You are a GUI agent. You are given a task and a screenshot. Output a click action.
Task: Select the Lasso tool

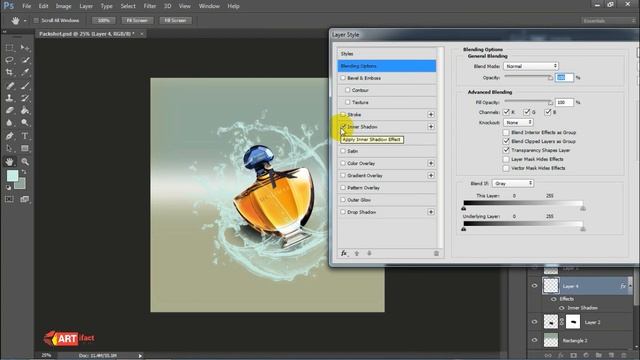tap(9, 60)
